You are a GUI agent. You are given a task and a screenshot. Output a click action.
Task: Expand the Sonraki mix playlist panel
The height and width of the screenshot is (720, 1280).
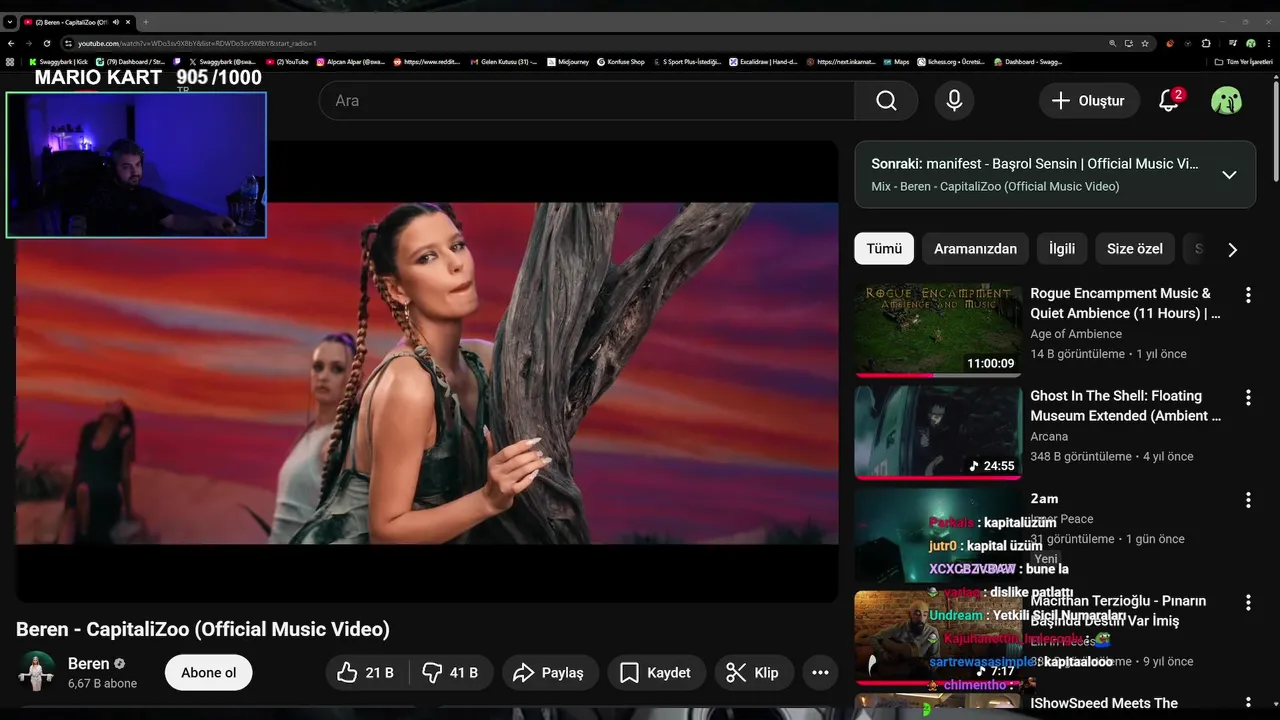[x=1229, y=175]
